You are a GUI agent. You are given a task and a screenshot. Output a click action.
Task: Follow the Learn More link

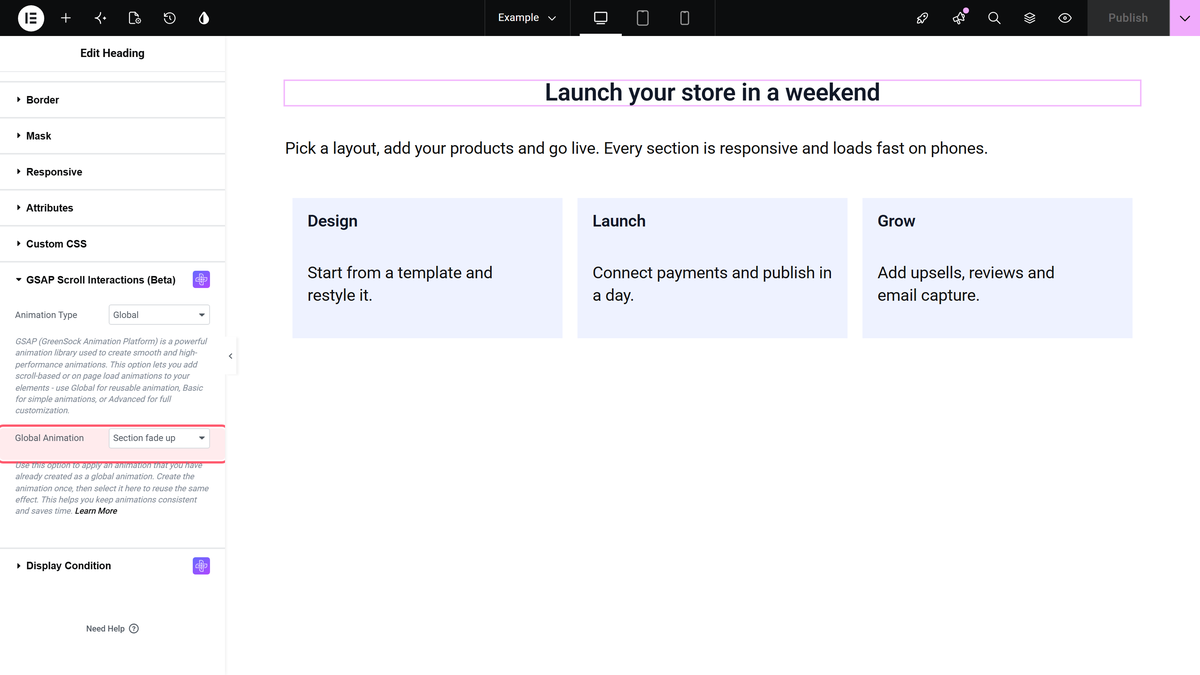[x=96, y=511]
